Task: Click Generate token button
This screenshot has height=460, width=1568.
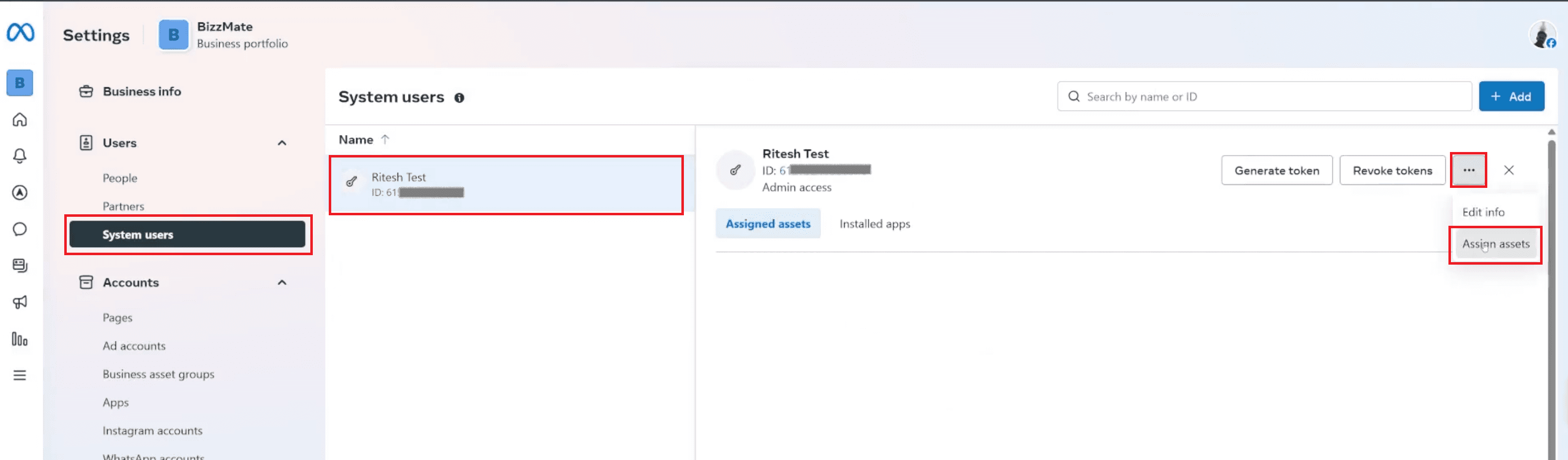Action: point(1277,170)
